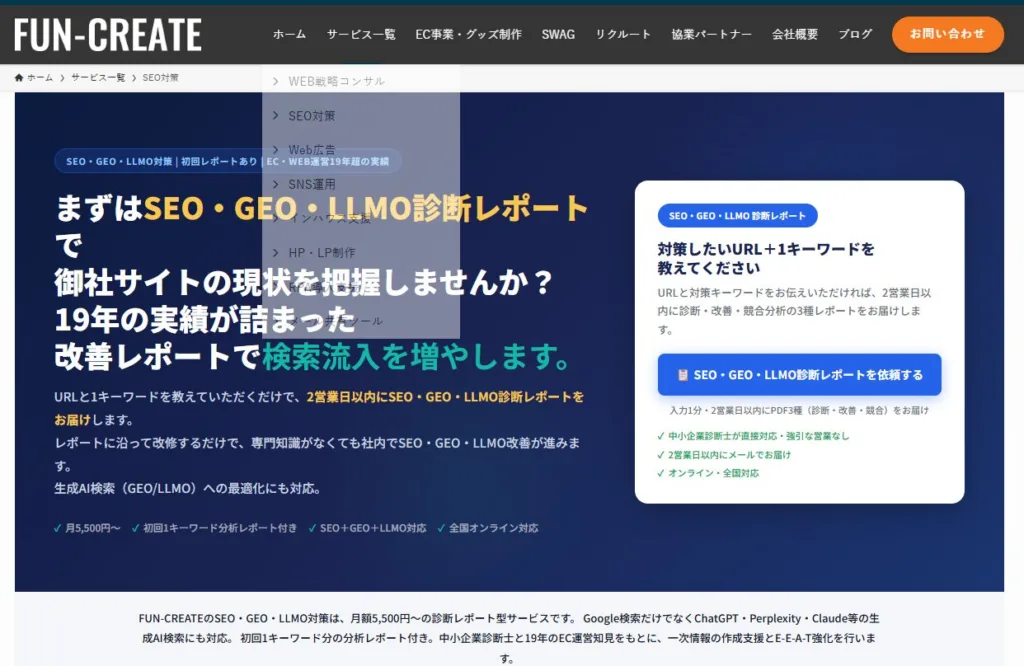Open the ブログ navigation link
This screenshot has width=1024, height=666.
point(855,34)
